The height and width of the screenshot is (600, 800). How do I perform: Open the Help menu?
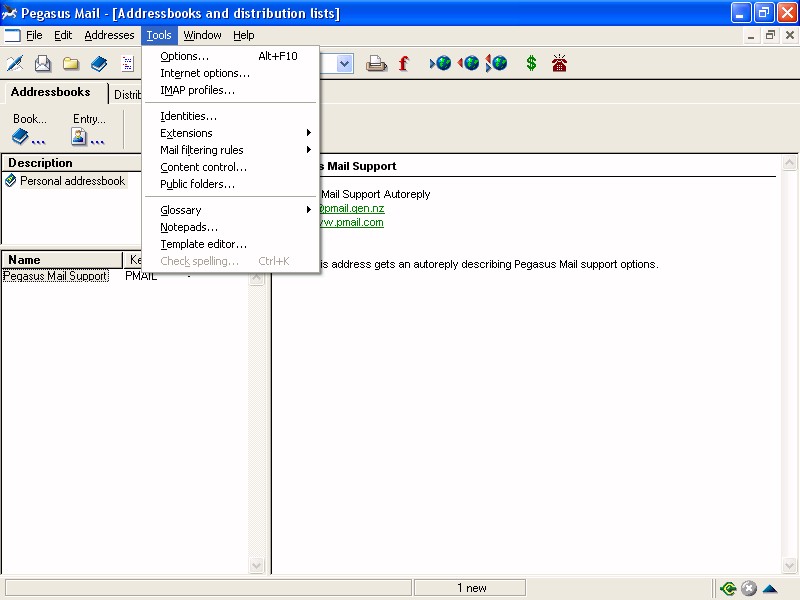tap(243, 35)
